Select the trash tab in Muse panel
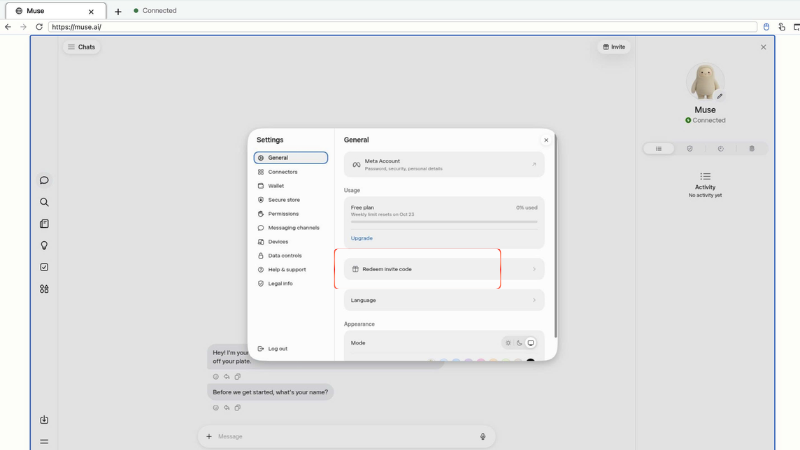This screenshot has height=450, width=800. [x=752, y=148]
